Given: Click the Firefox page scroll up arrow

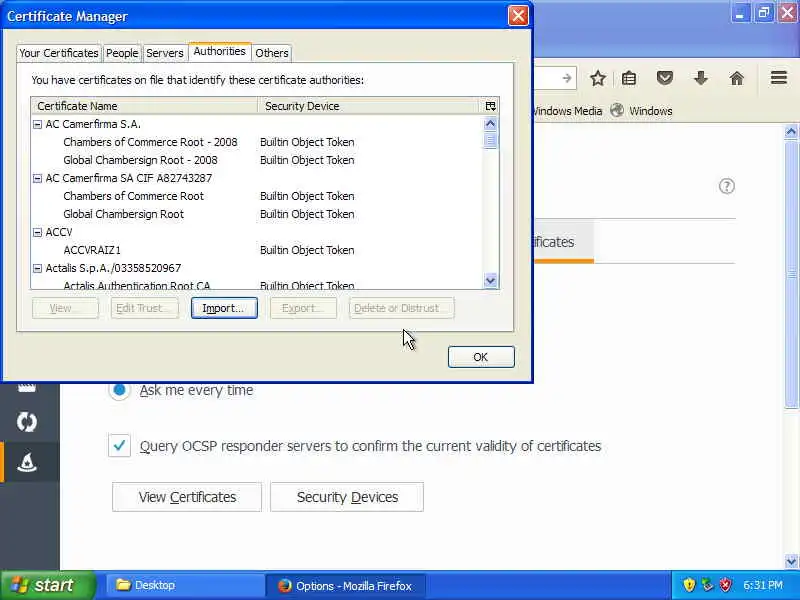Looking at the screenshot, I should [791, 132].
